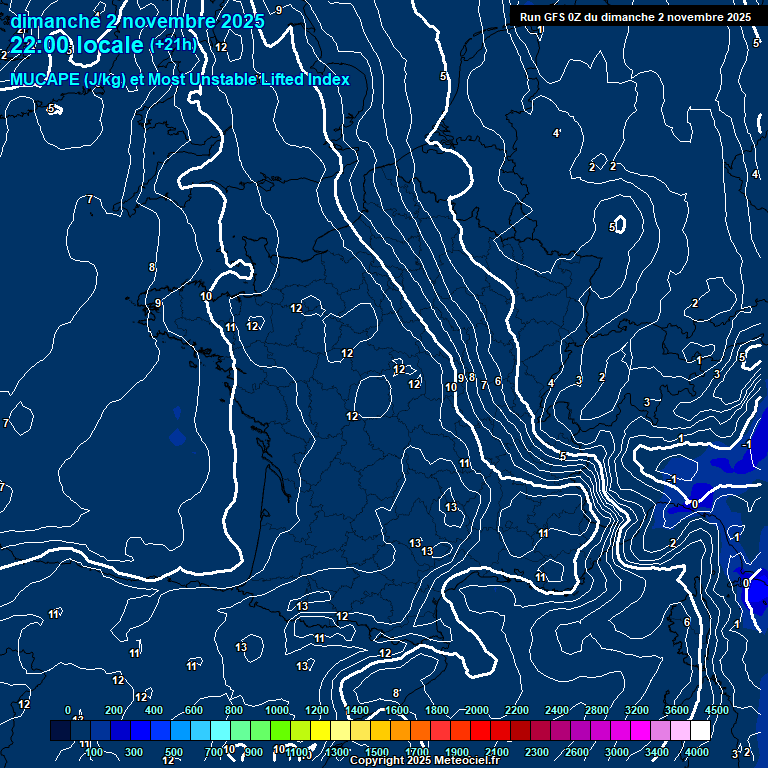
Task: Click the '3600' legend scale label
Action: tap(677, 710)
